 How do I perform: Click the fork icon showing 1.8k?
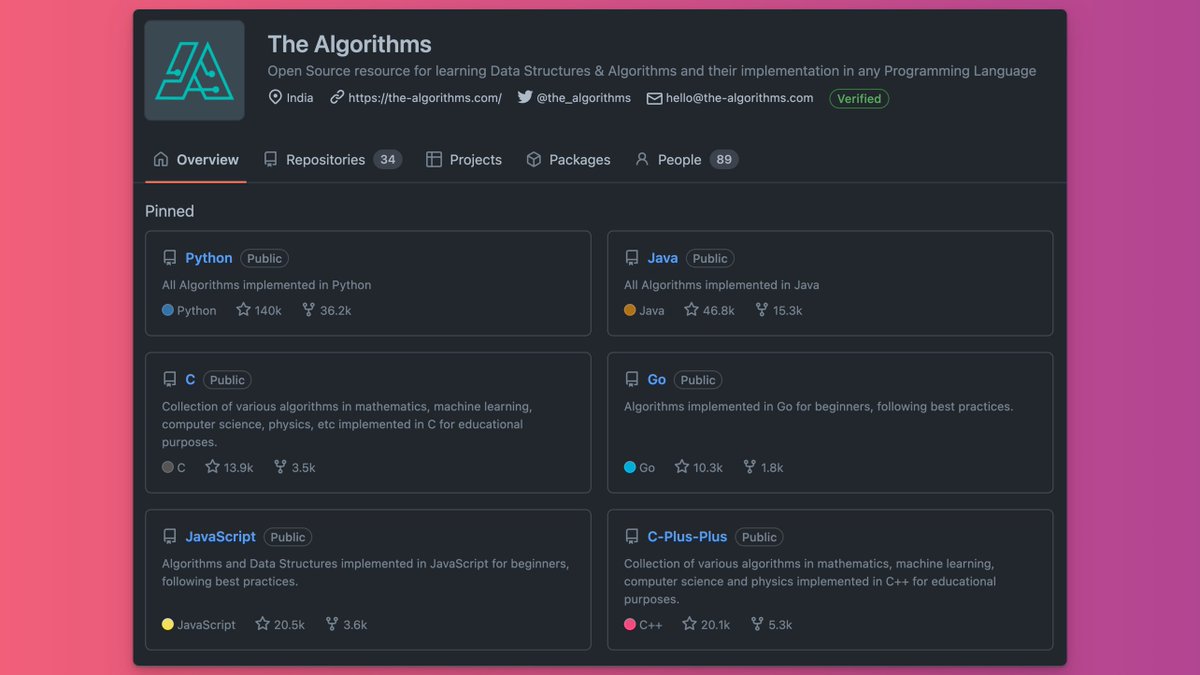pyautogui.click(x=750, y=467)
